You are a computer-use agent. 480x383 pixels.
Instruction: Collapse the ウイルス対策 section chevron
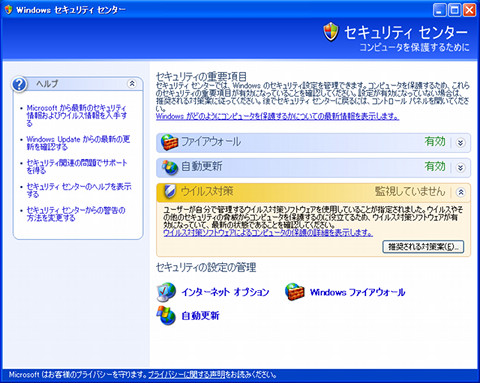[460, 192]
